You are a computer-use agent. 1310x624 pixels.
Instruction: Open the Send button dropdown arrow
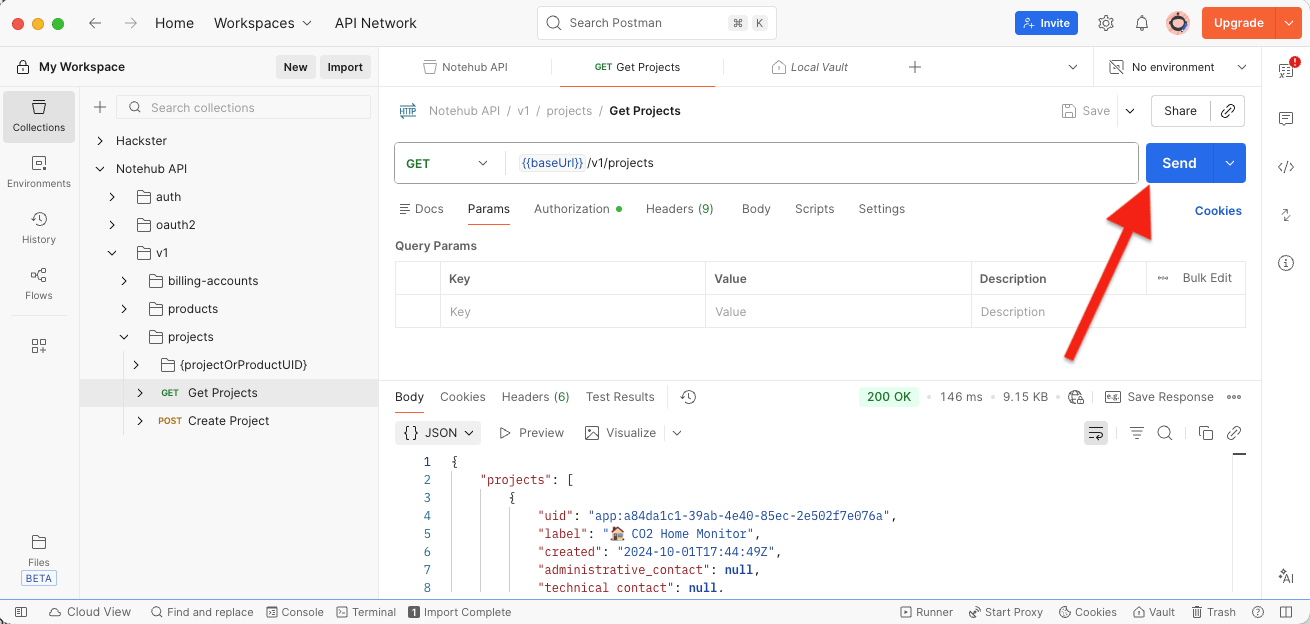tap(1230, 163)
